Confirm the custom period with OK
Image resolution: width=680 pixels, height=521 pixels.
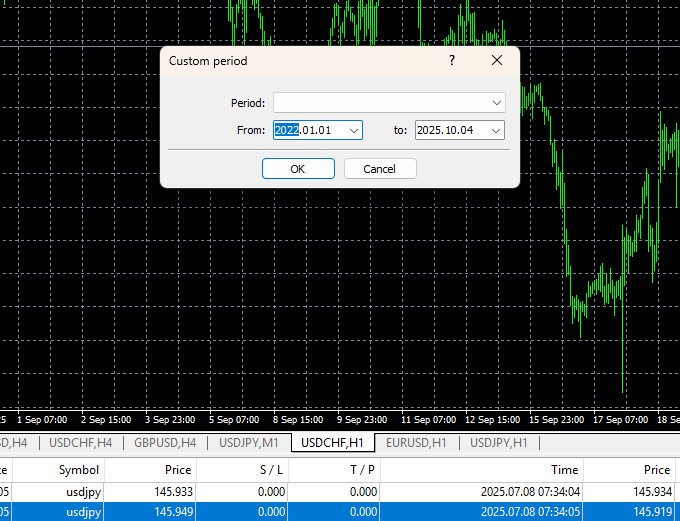pyautogui.click(x=298, y=169)
